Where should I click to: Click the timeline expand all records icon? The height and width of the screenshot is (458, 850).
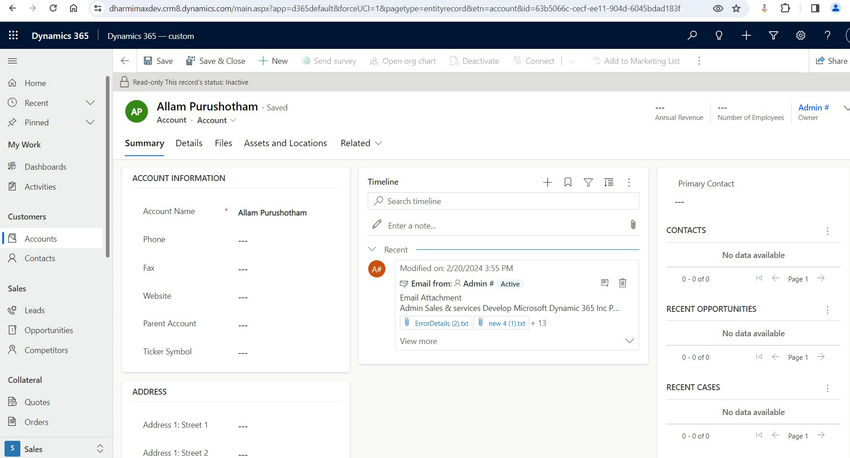point(609,182)
